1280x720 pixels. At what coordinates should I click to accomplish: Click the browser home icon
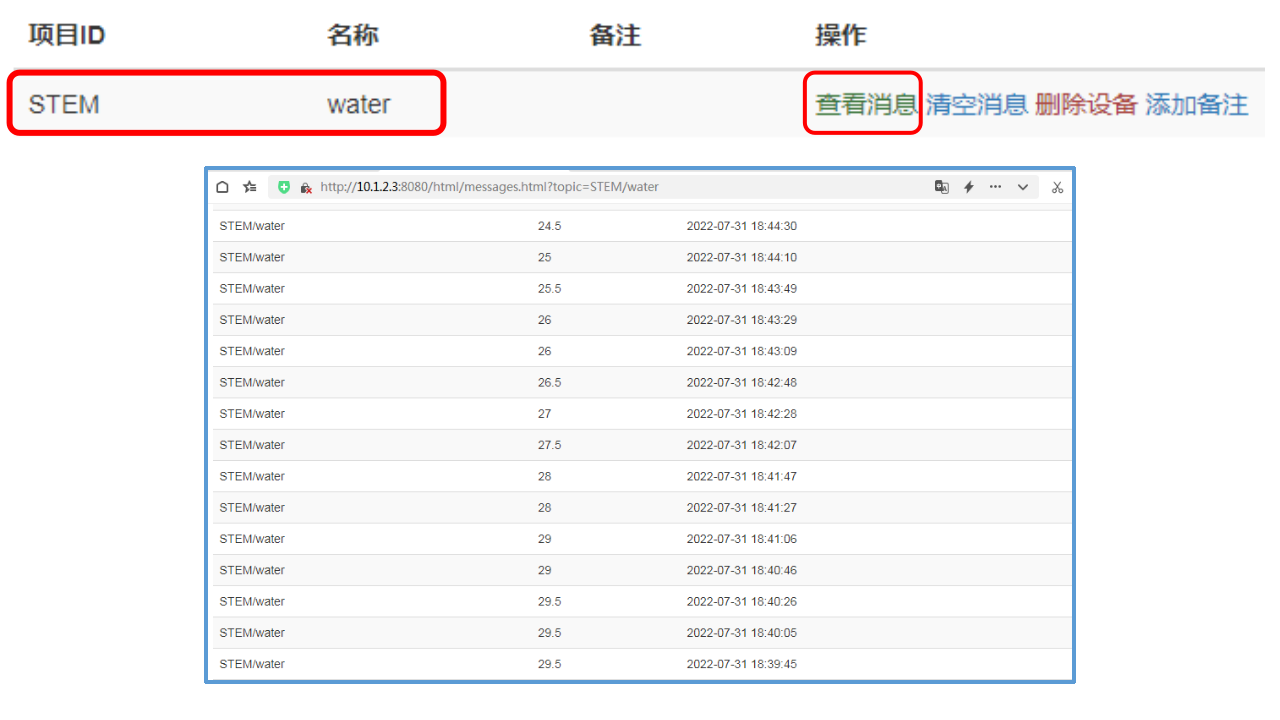coord(223,187)
